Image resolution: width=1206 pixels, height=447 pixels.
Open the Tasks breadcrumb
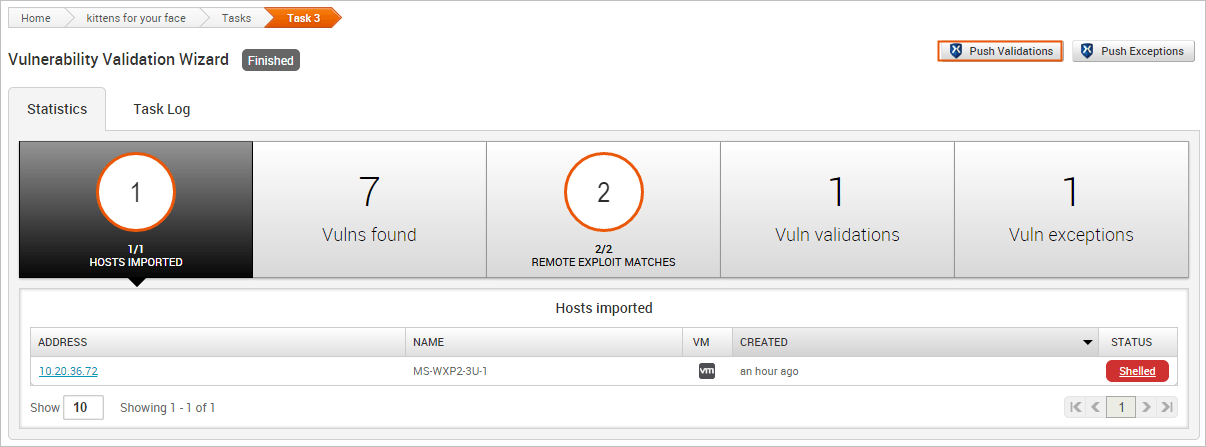coord(236,18)
